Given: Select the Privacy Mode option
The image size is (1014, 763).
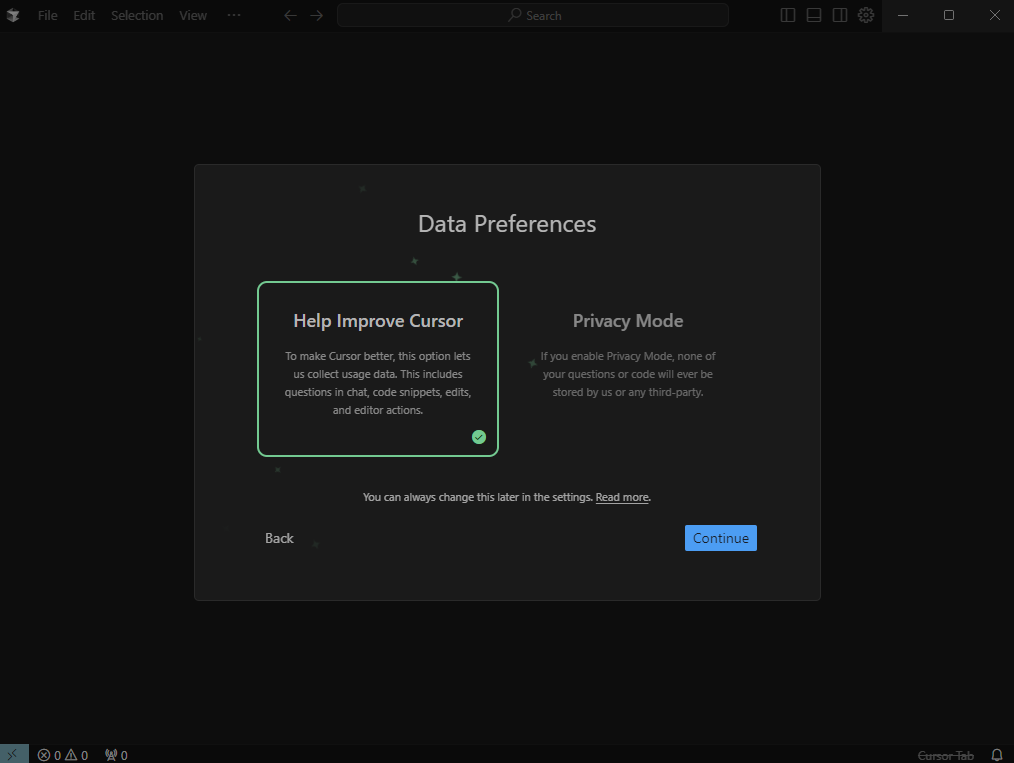Looking at the screenshot, I should click(627, 369).
